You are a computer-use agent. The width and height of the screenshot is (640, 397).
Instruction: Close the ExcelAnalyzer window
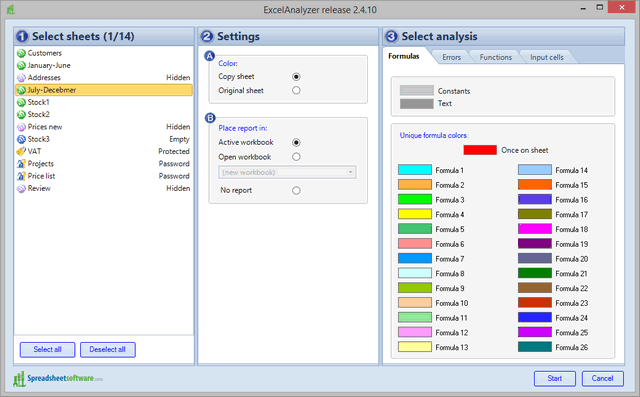[x=622, y=7]
